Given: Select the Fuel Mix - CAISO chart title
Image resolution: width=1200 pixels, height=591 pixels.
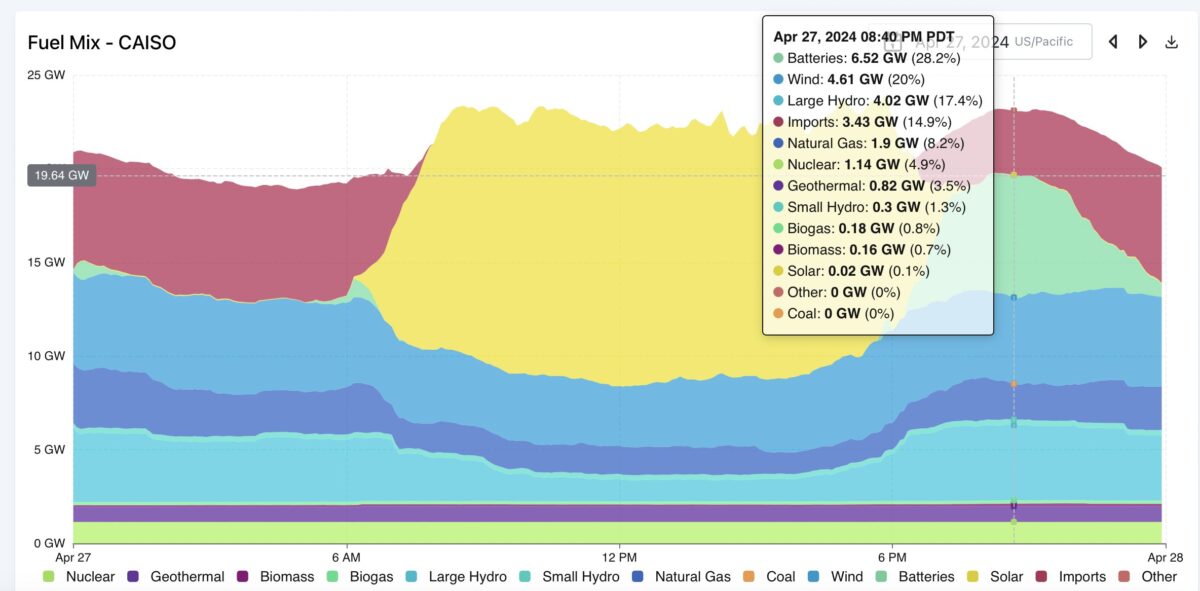Looking at the screenshot, I should pyautogui.click(x=100, y=42).
